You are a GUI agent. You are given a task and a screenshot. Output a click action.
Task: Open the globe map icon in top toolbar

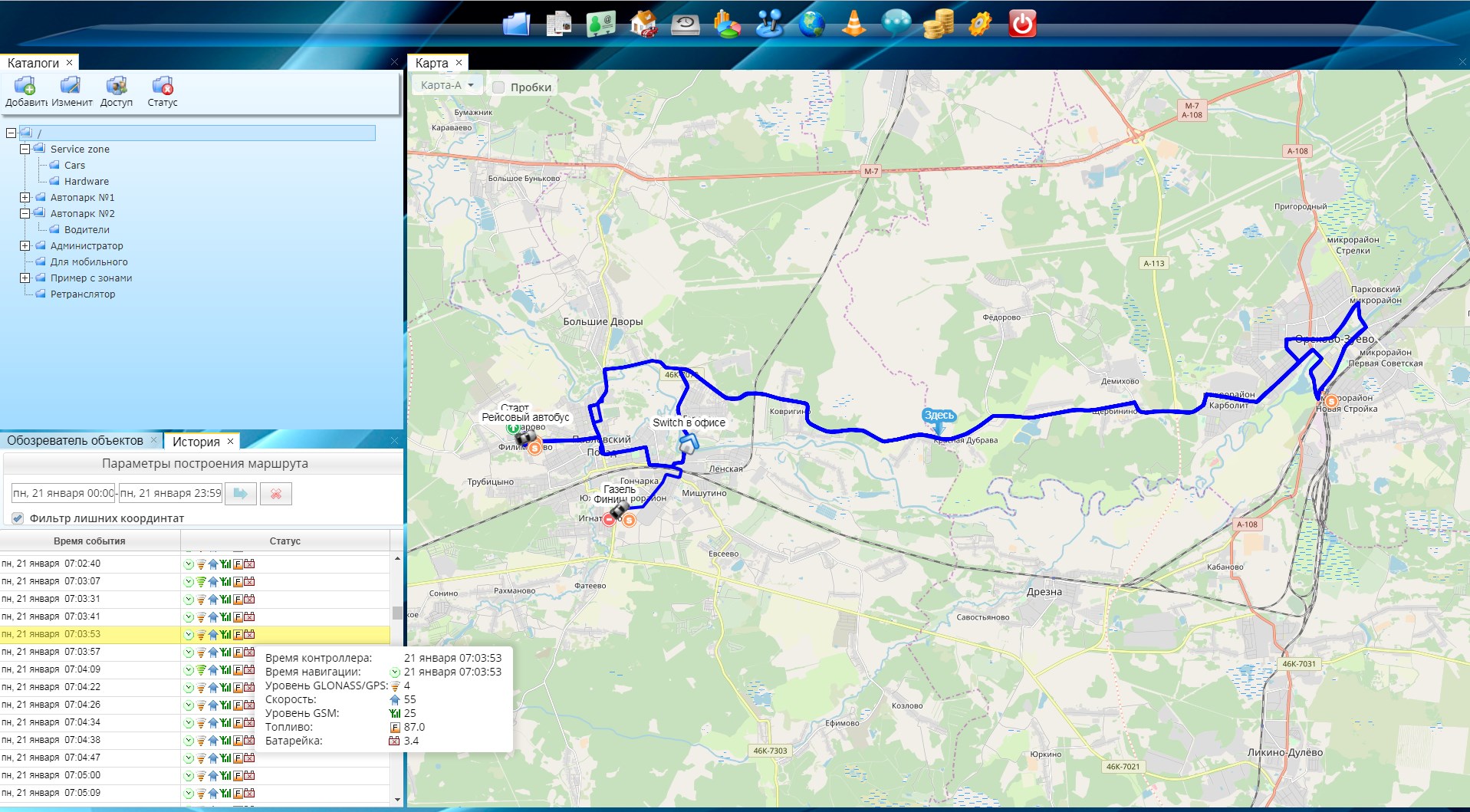(811, 24)
